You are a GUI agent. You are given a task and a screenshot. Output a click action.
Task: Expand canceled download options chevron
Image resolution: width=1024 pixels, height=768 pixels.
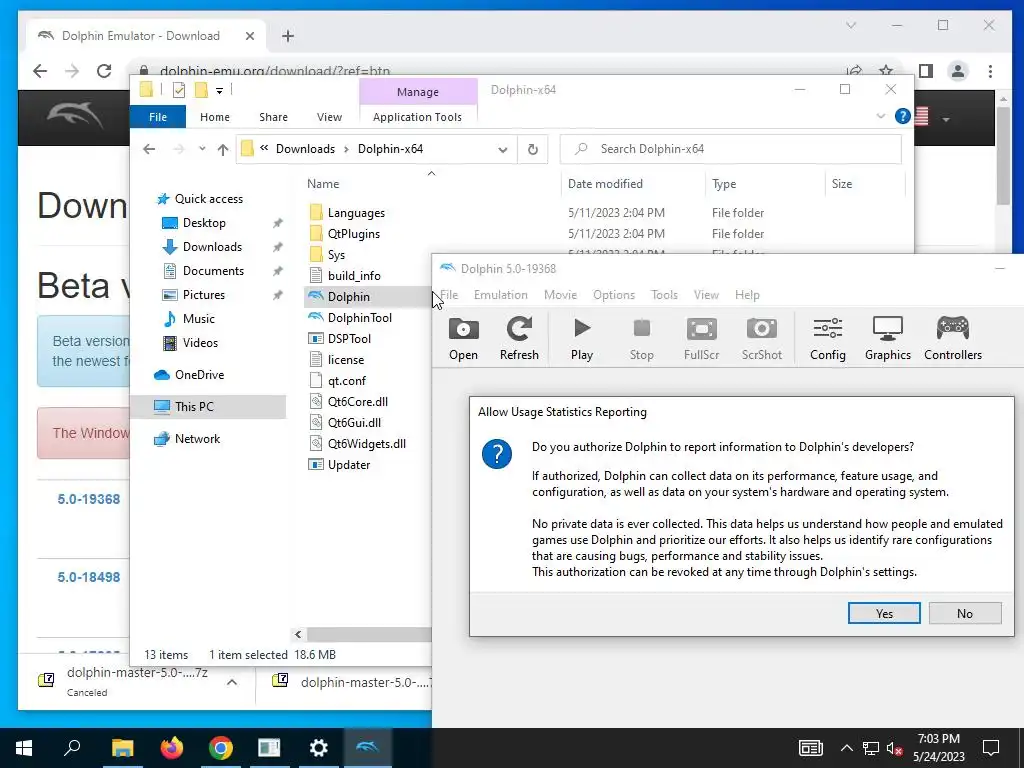(232, 682)
